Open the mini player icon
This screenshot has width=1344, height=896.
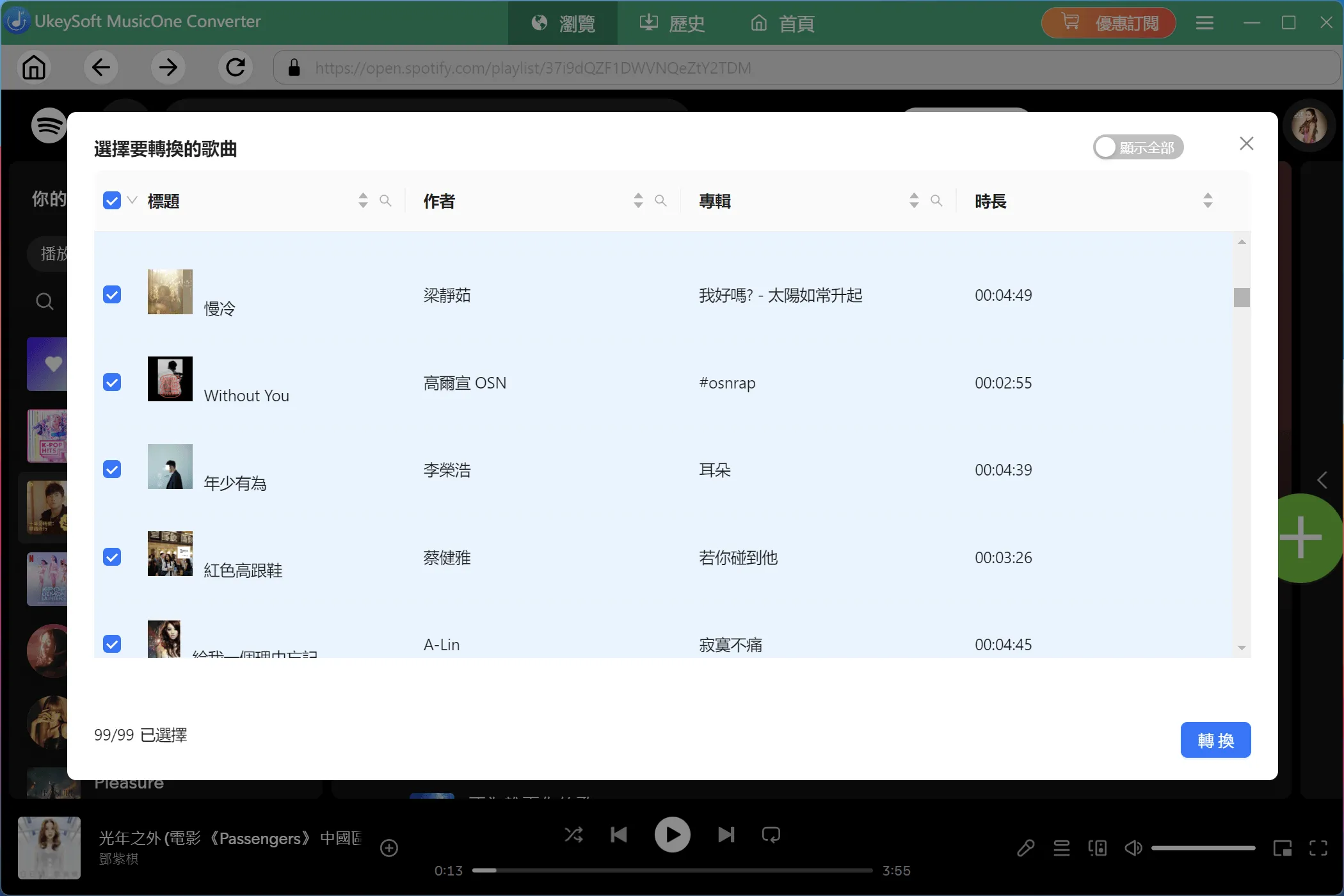click(x=1283, y=848)
